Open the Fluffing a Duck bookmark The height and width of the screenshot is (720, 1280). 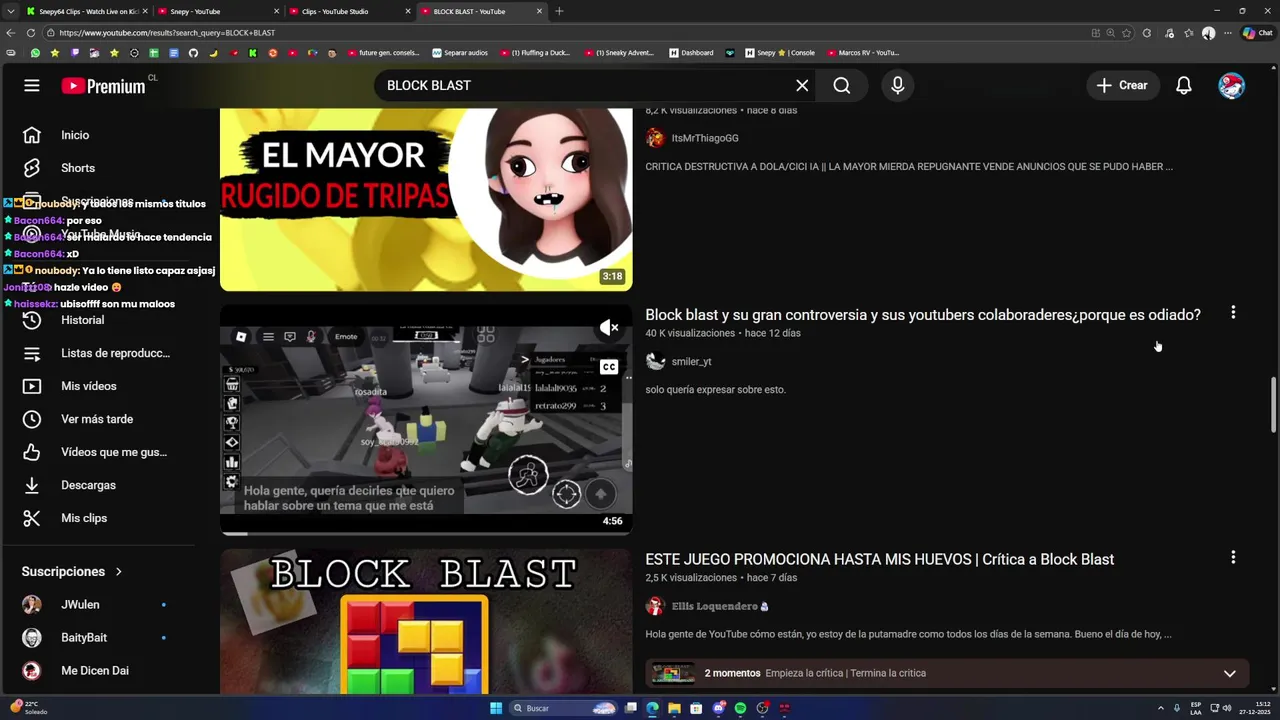tap(536, 52)
